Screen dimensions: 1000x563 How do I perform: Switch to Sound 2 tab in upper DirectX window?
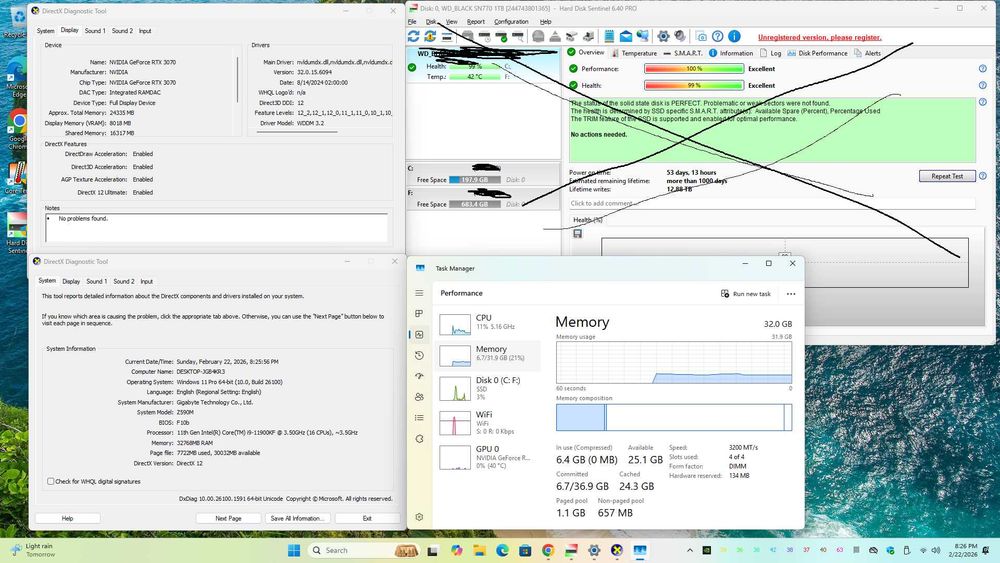(122, 31)
